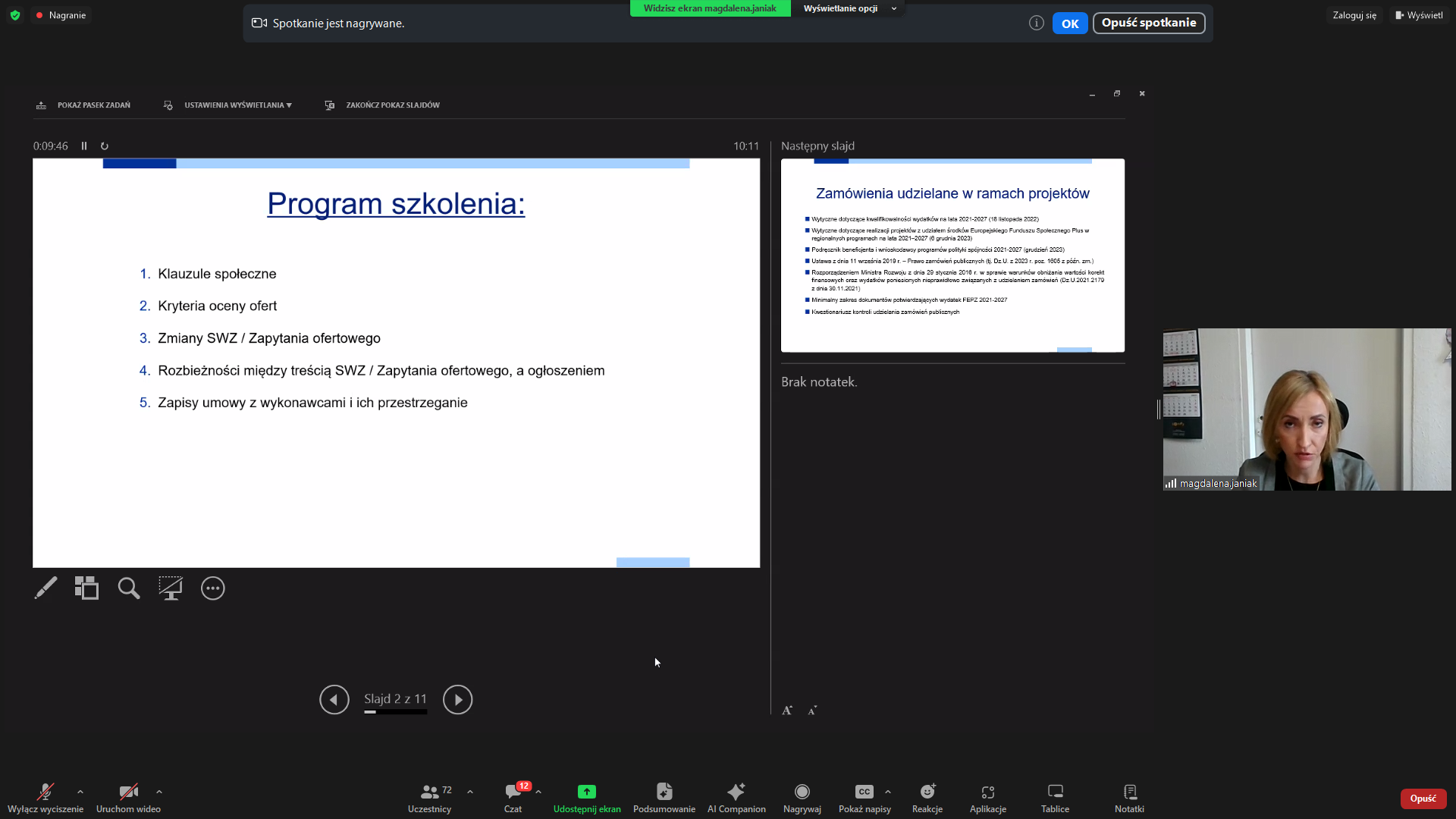This screenshot has width=1456, height=819.
Task: Click Widzisz ekran magdalena.janiak banner
Action: click(710, 8)
